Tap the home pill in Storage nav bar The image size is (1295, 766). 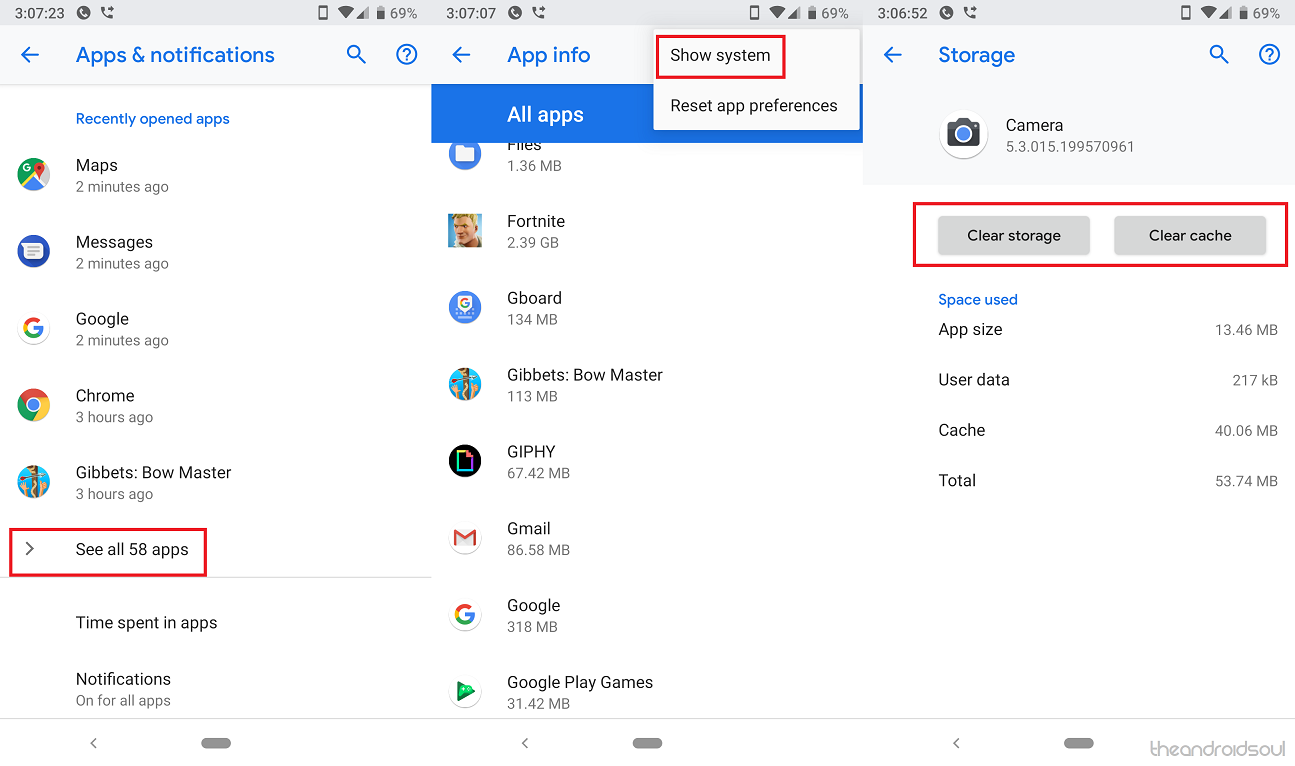[1079, 743]
